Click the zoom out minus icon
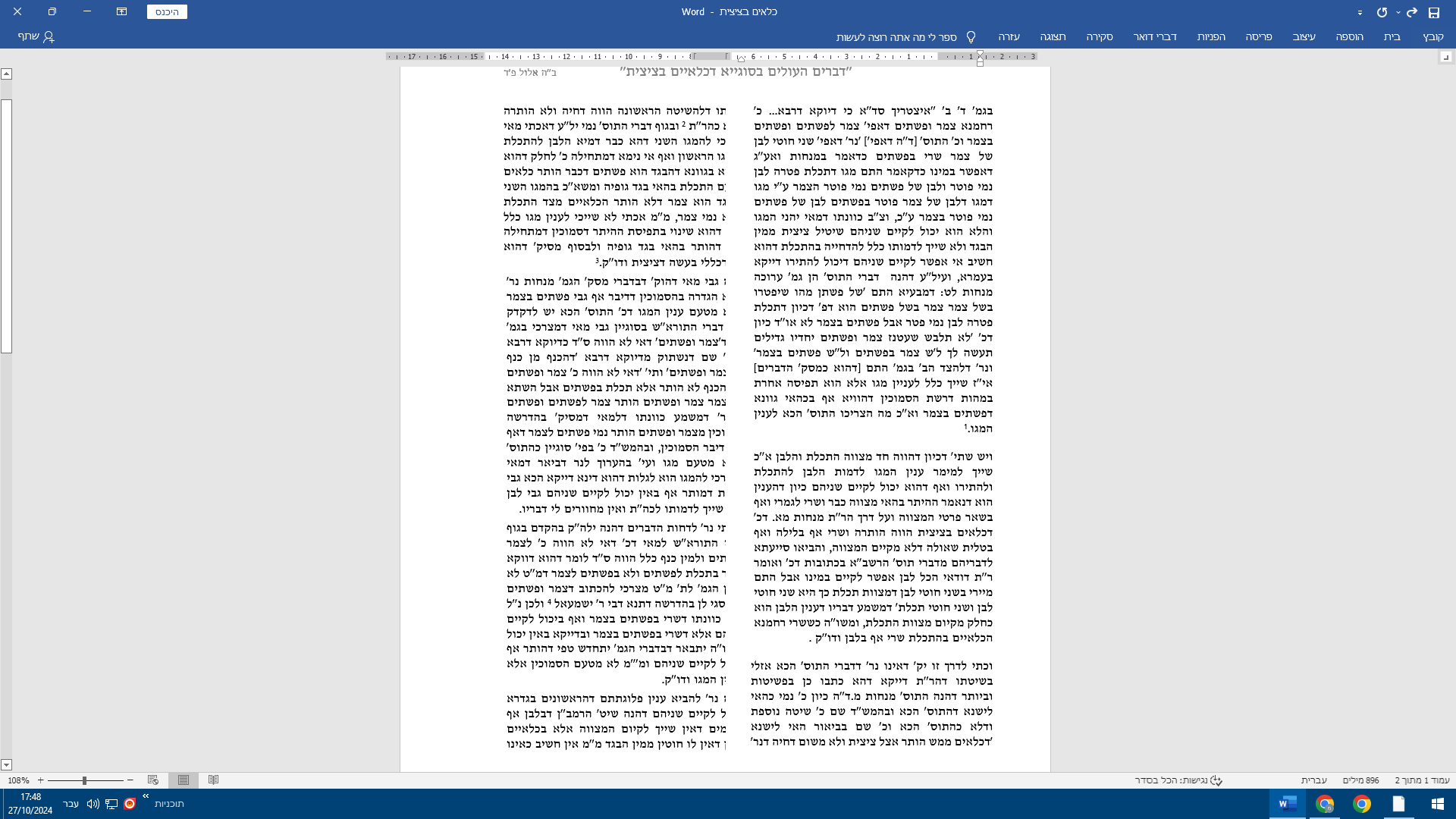 [130, 780]
